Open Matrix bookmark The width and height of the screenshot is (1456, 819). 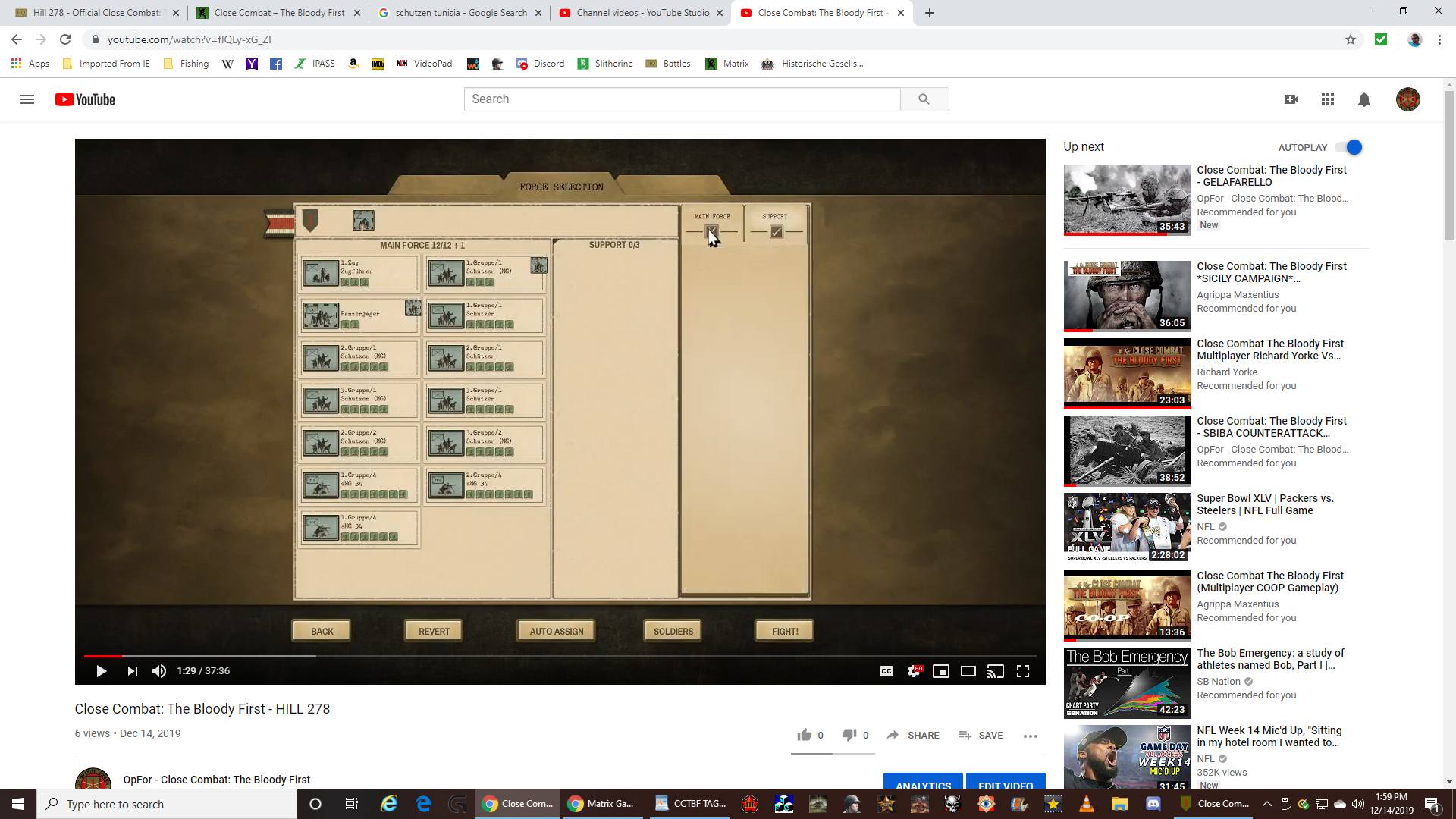[x=727, y=64]
